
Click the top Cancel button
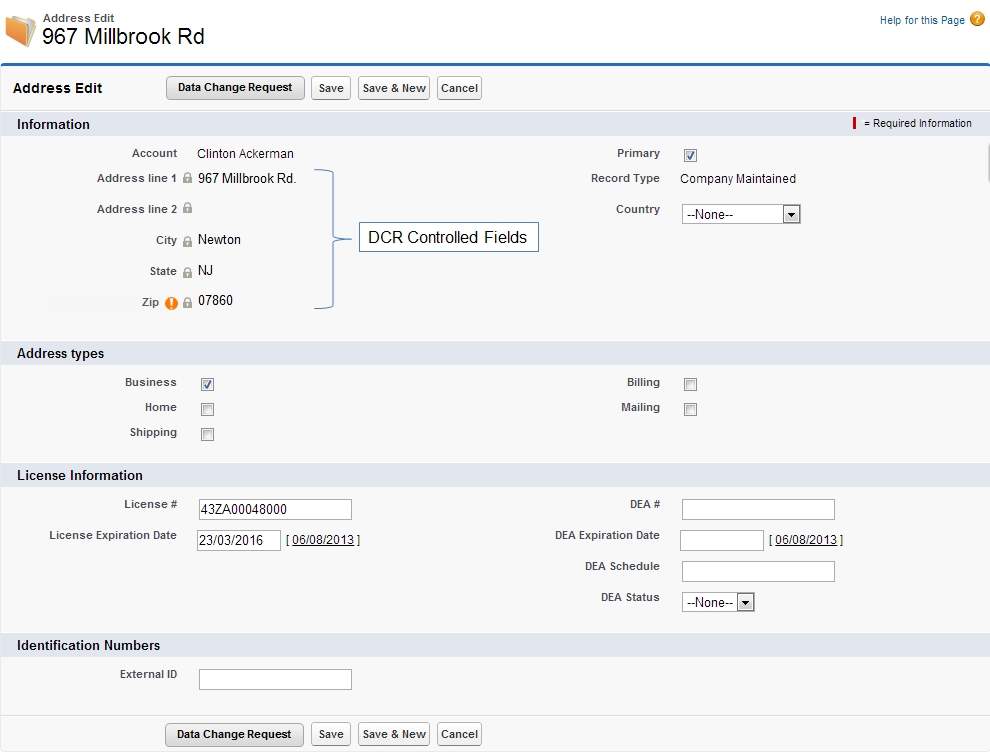(459, 88)
